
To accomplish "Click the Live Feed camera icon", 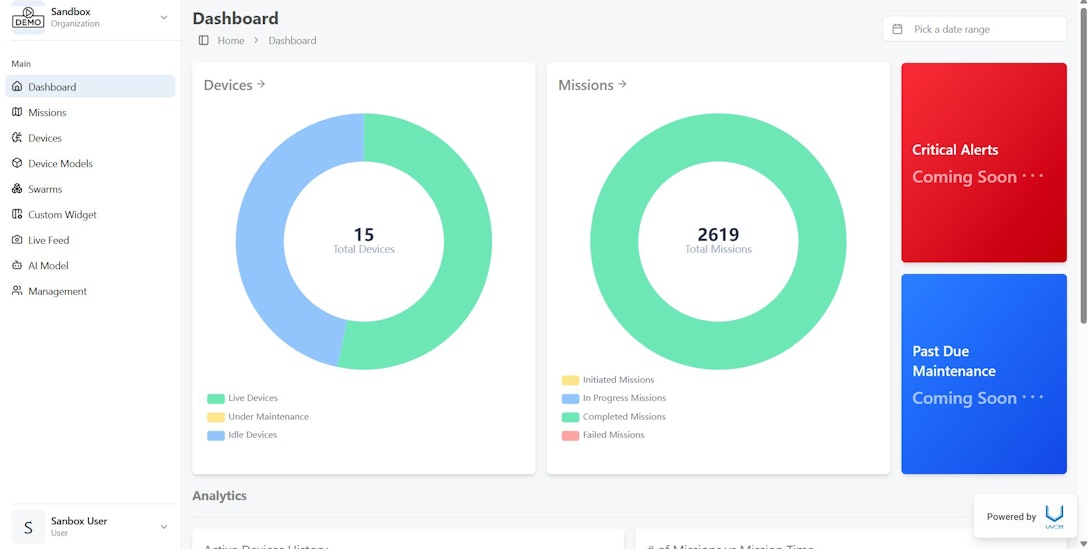I will pos(17,240).
